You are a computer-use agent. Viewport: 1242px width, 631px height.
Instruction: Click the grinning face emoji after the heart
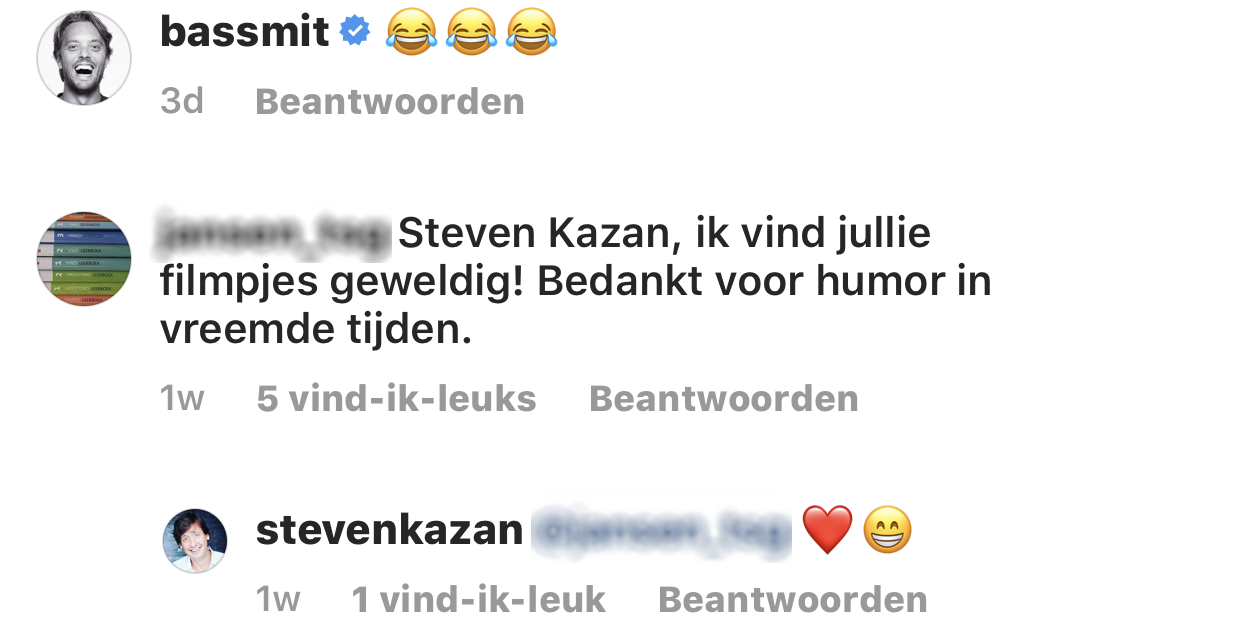(888, 530)
